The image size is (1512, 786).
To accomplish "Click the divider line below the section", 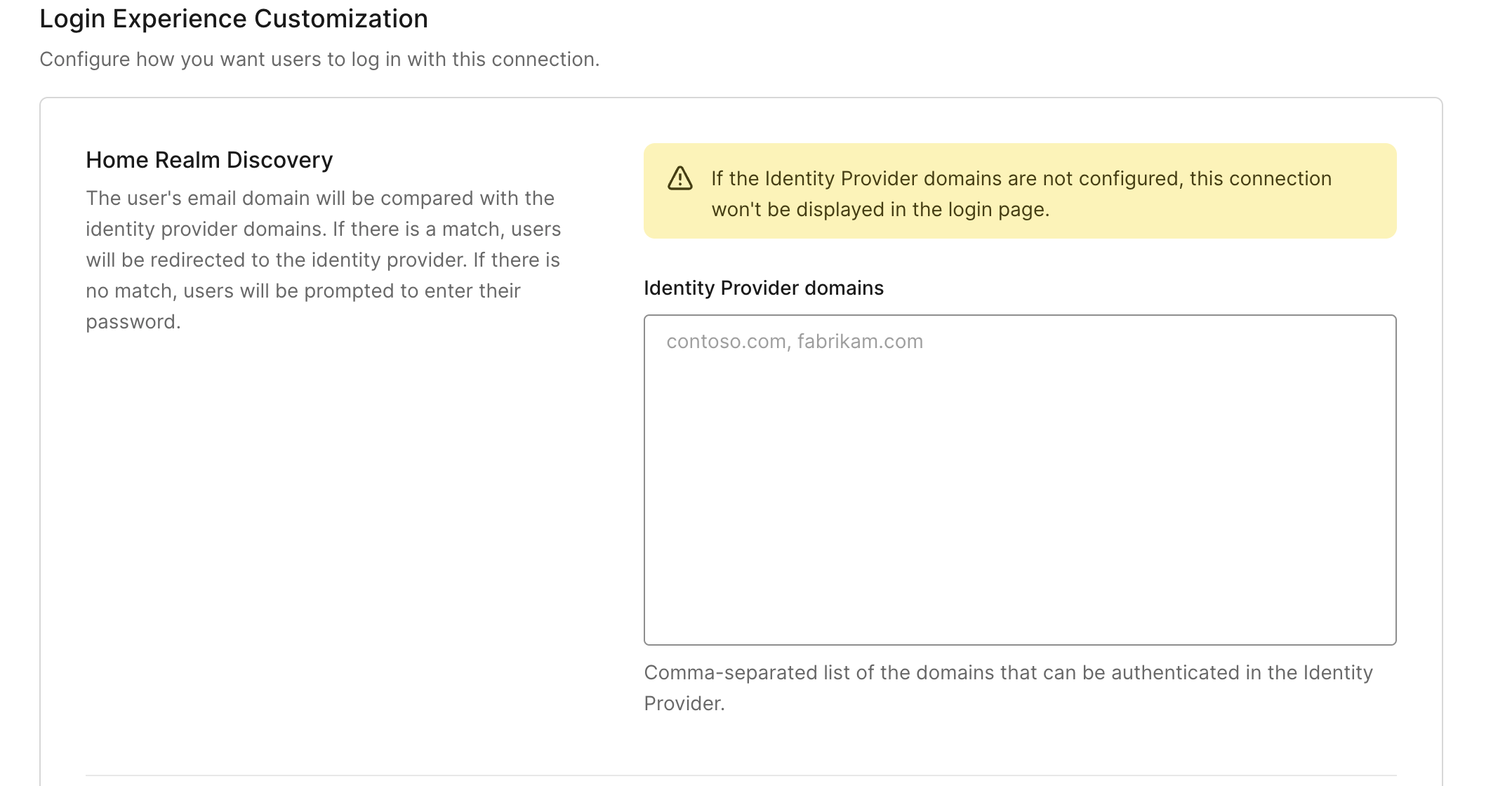I will pos(741,775).
